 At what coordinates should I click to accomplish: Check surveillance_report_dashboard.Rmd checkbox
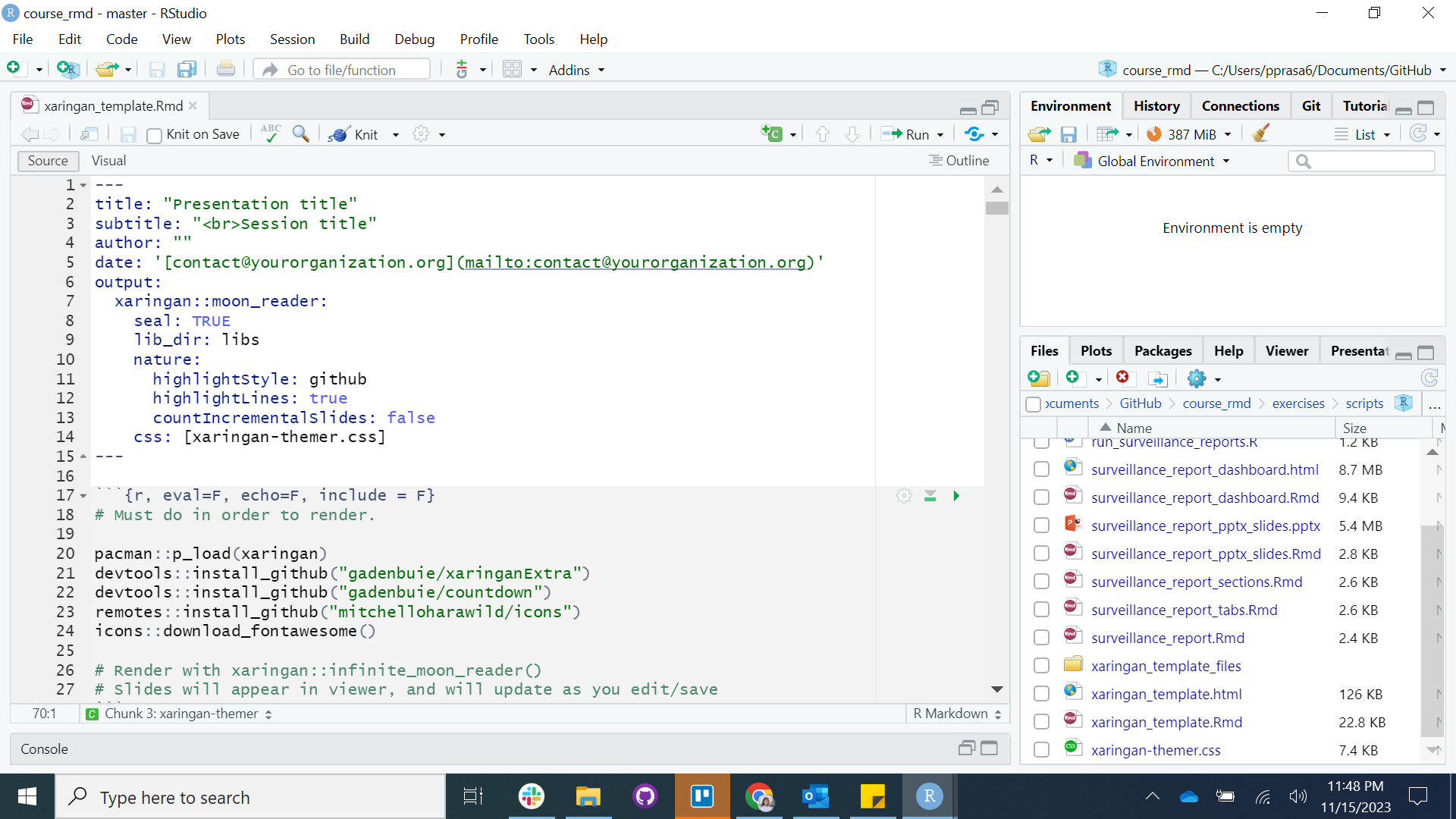[x=1041, y=497]
